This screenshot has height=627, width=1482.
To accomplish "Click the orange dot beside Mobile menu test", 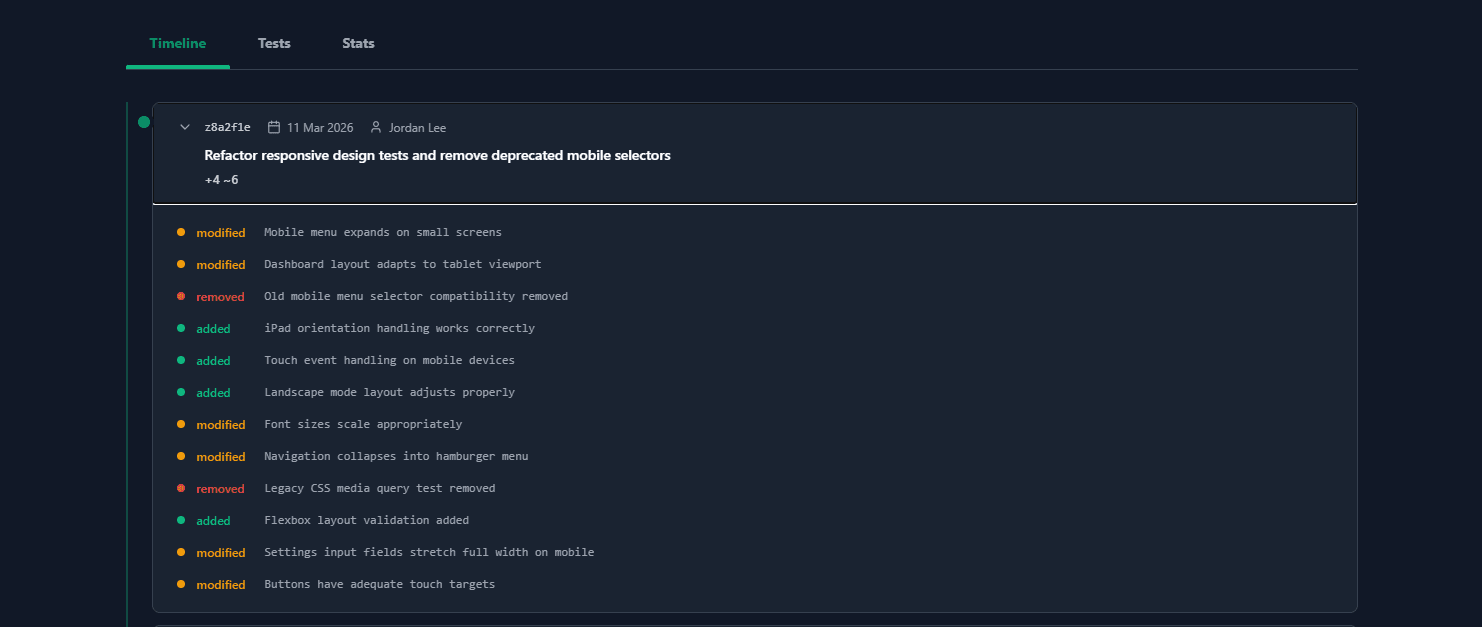I will (181, 232).
